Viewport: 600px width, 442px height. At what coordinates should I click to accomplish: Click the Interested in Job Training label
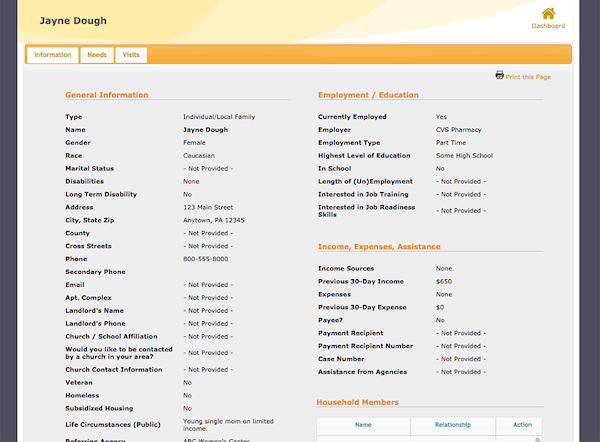(x=363, y=194)
